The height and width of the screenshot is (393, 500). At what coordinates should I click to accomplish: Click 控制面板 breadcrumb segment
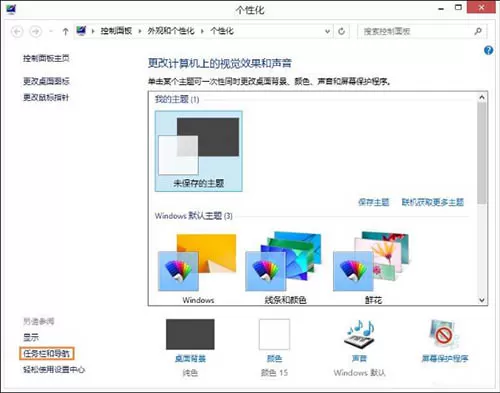pos(116,31)
